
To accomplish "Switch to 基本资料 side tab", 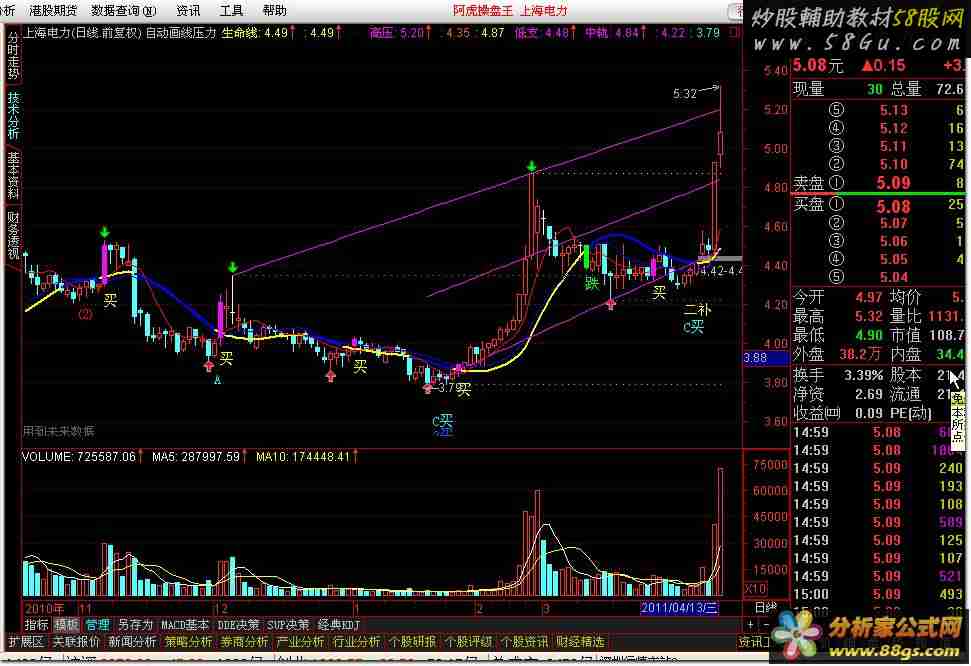I will click(13, 175).
